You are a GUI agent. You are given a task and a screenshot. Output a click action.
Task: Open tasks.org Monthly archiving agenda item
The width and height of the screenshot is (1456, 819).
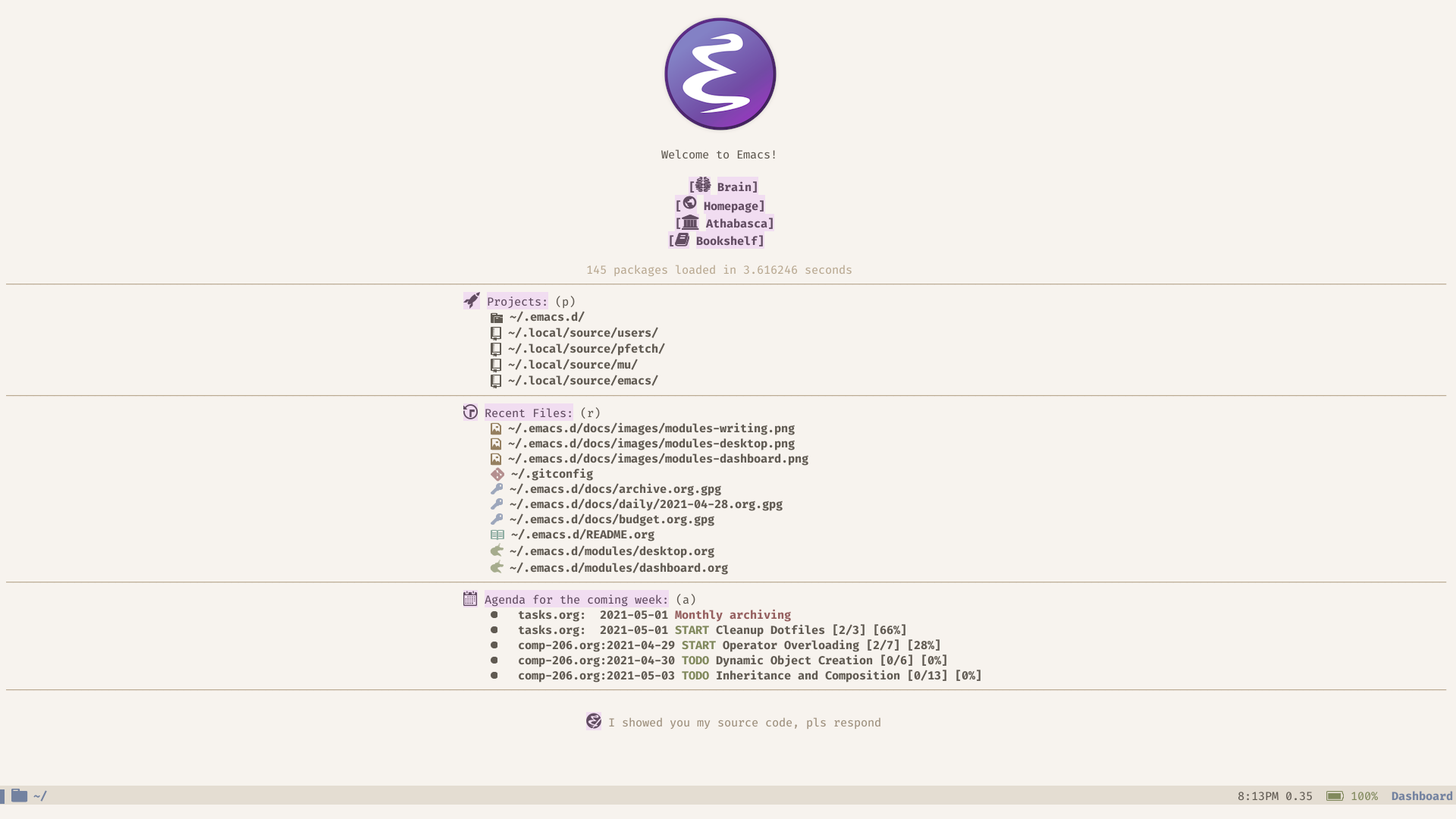point(733,614)
